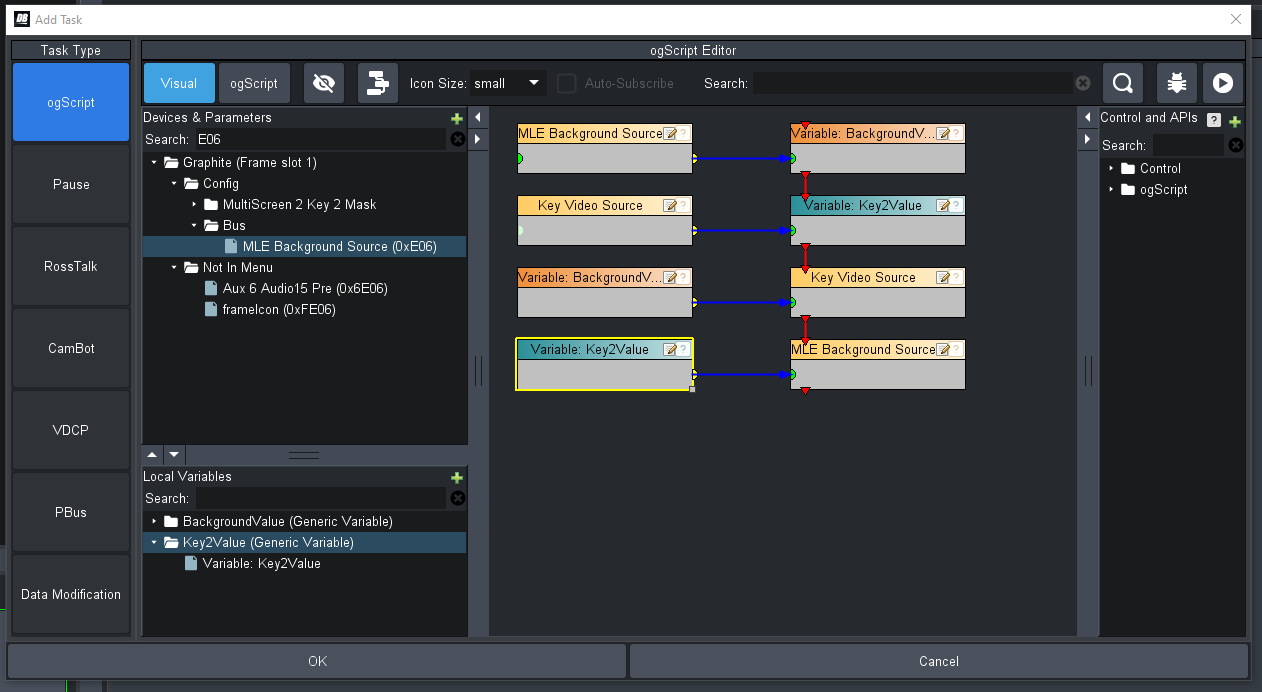Expand the MultiScreen 2 Key 2 Mask folder

point(195,205)
